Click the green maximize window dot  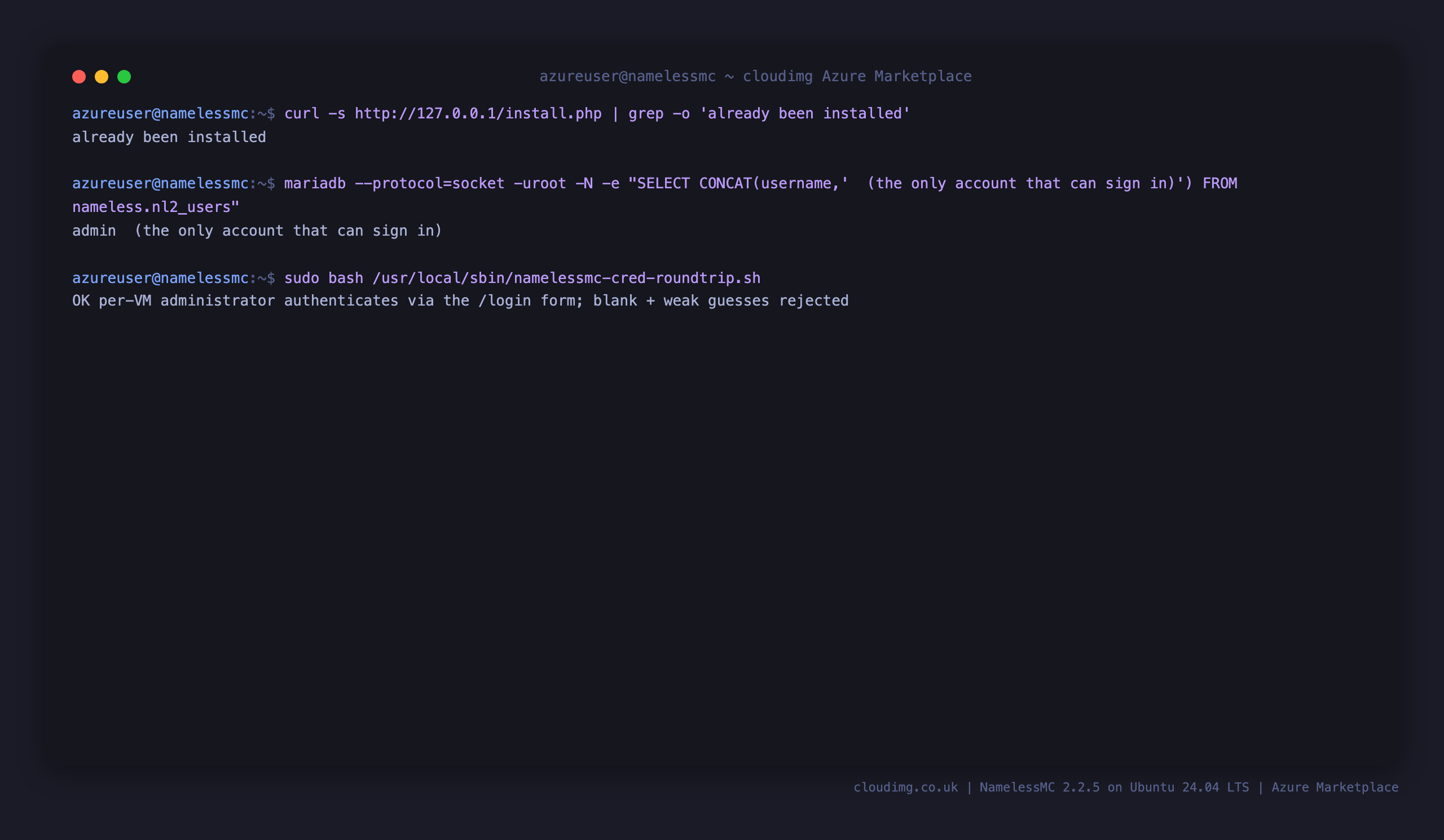[124, 77]
